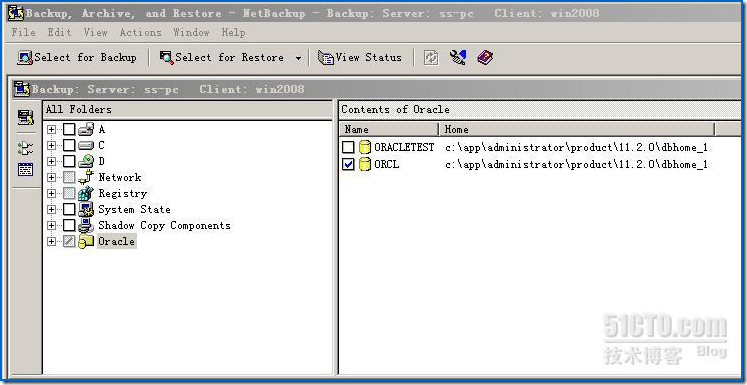
Task: Click the A floppy drive icon
Action: coord(86,129)
